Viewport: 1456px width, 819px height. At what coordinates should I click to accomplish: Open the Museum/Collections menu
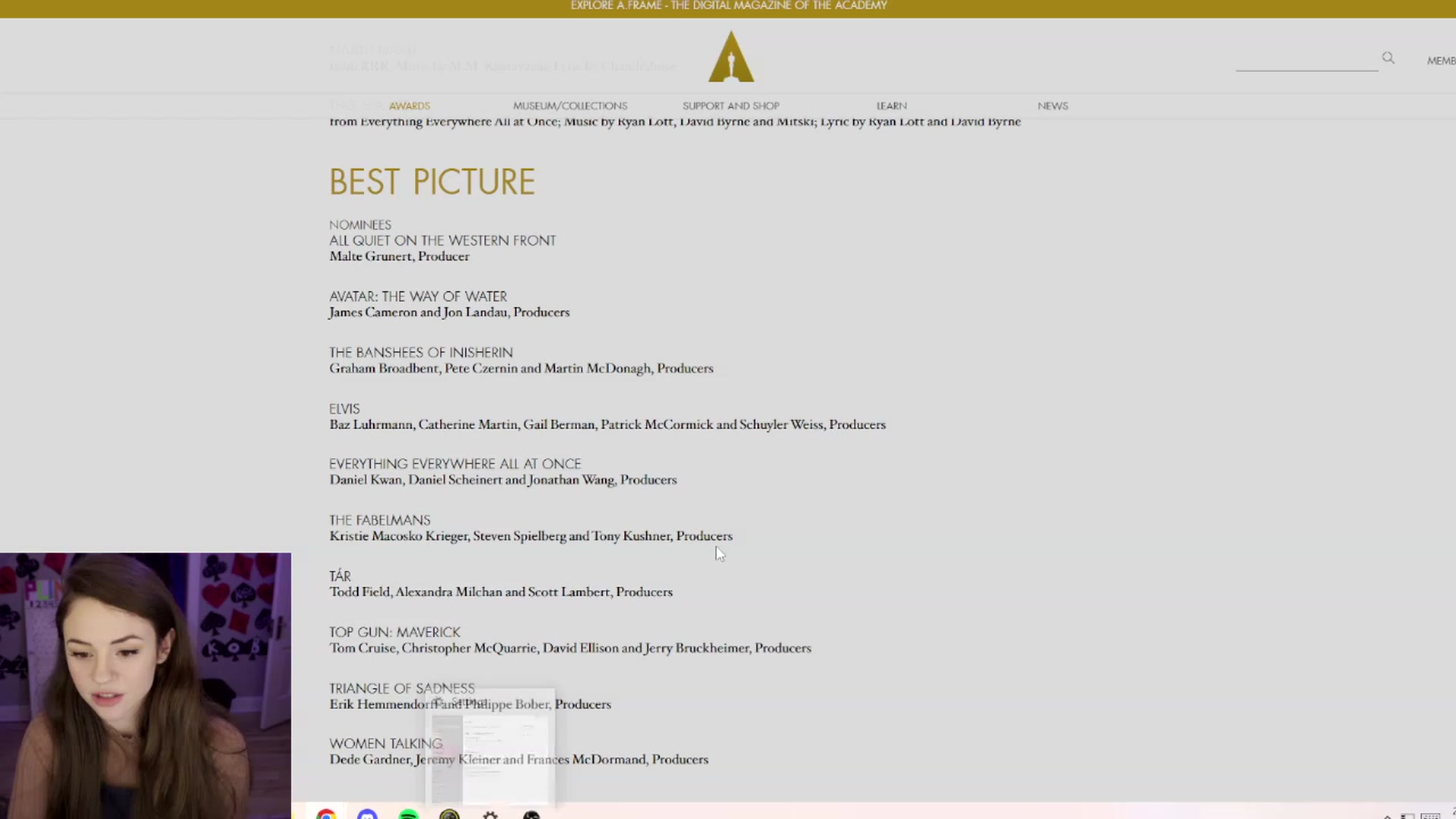point(570,106)
